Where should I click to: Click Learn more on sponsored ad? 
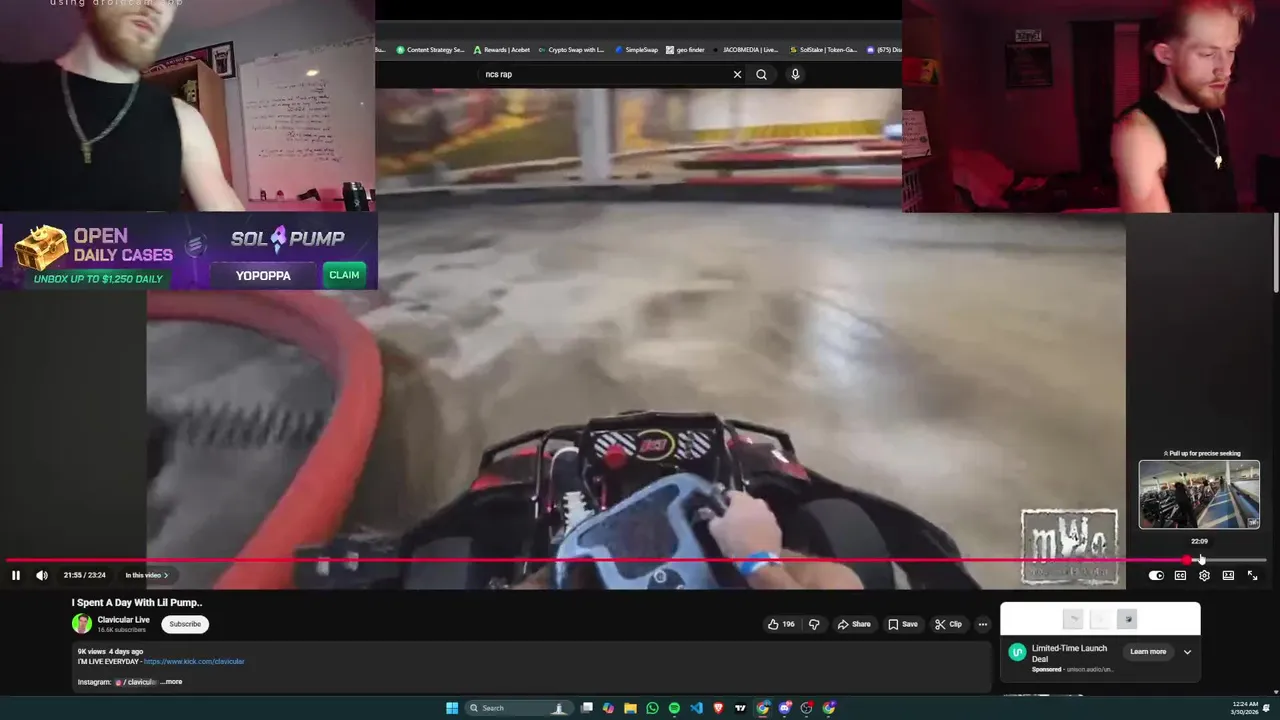pos(1148,652)
